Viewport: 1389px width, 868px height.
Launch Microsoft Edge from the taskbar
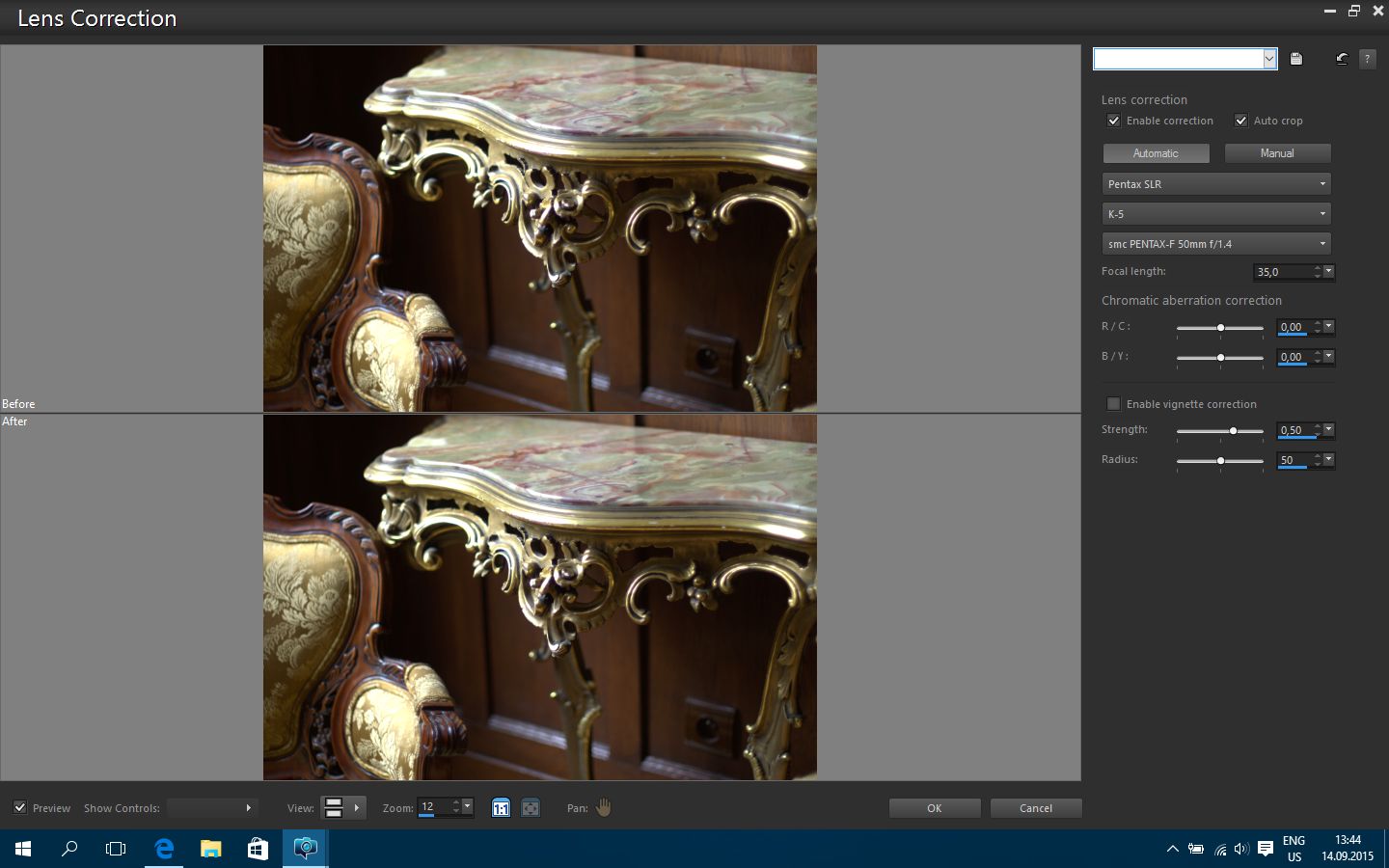tap(164, 849)
